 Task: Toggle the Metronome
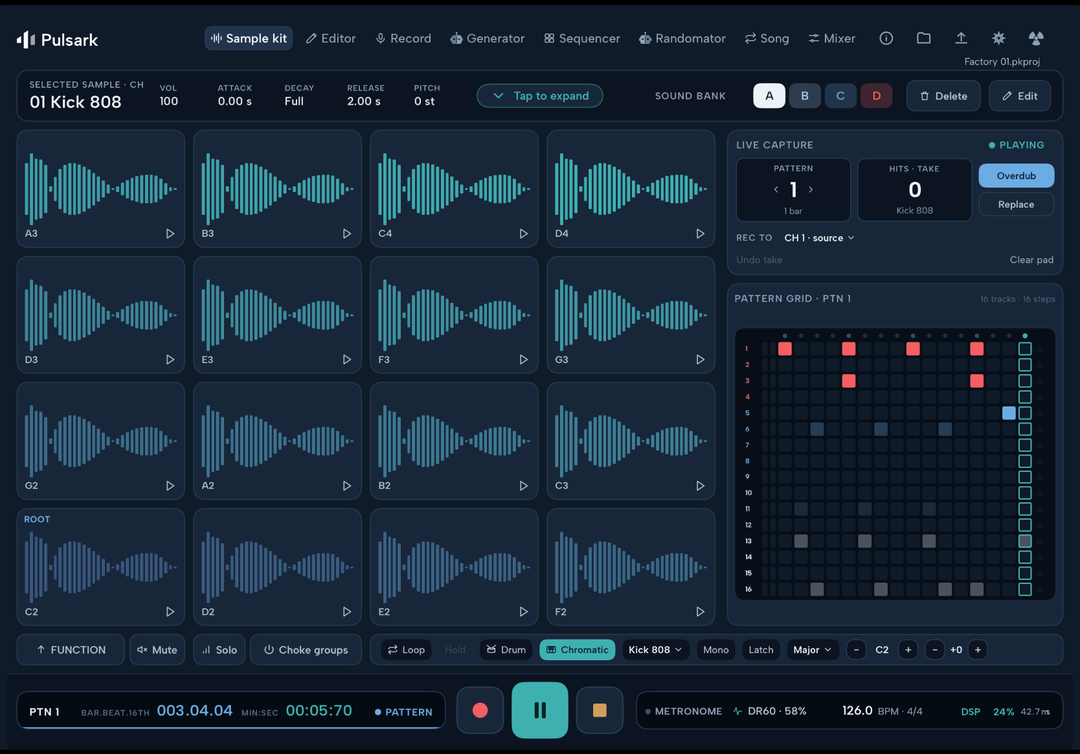683,711
